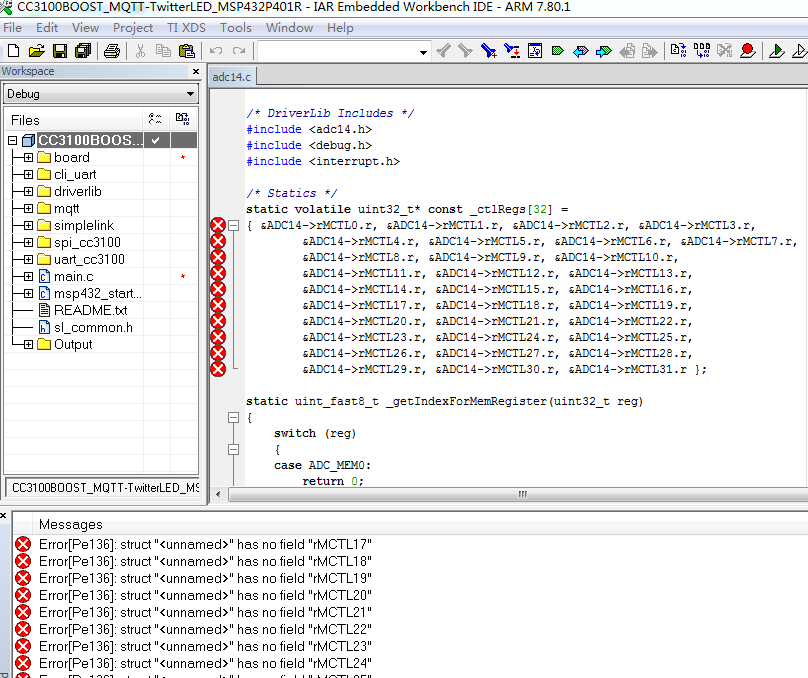Collapse the switch block fold marker
The height and width of the screenshot is (678, 808).
point(233,449)
